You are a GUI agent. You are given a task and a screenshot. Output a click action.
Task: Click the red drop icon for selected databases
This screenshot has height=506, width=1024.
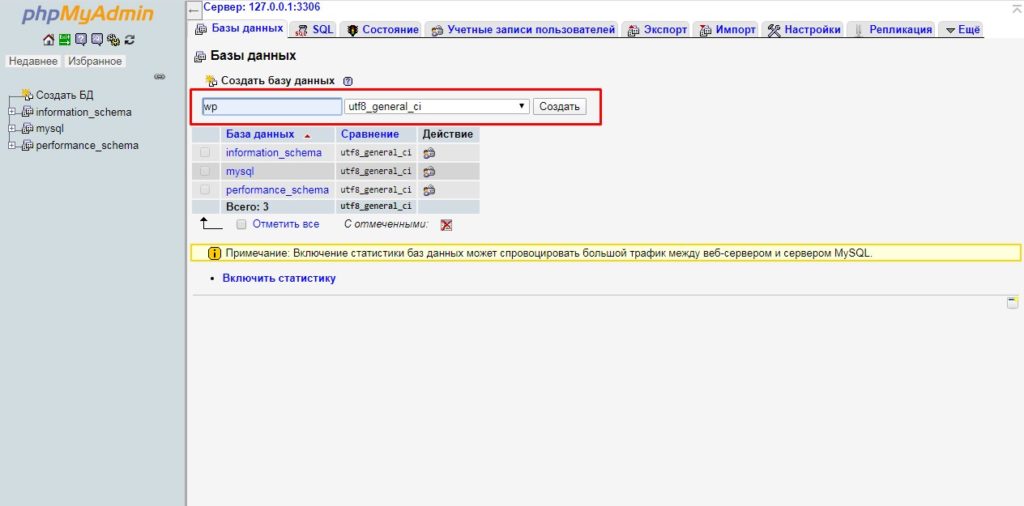pyautogui.click(x=446, y=225)
